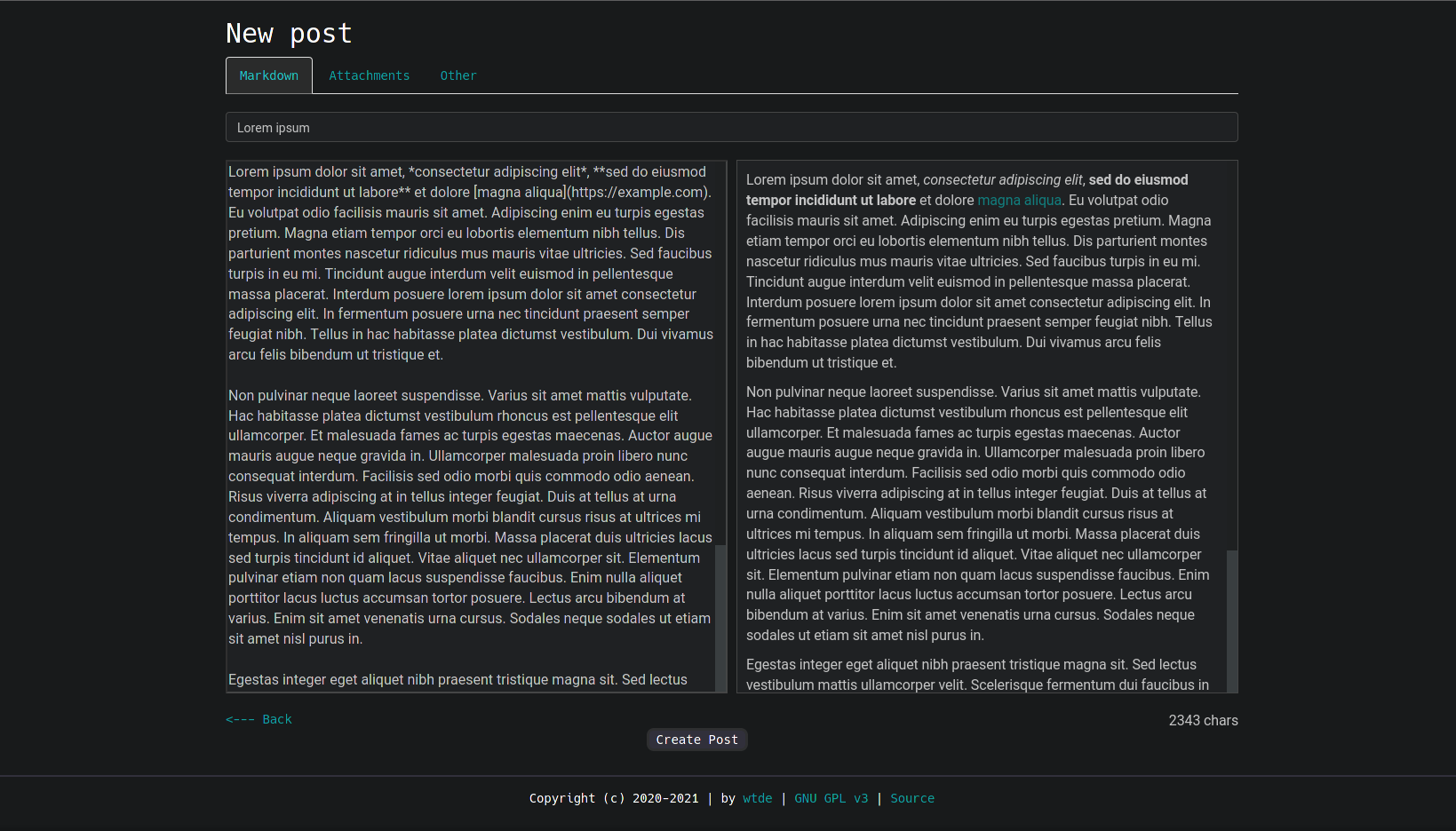Open the wtde author link
This screenshot has height=831, width=1456.
[757, 798]
